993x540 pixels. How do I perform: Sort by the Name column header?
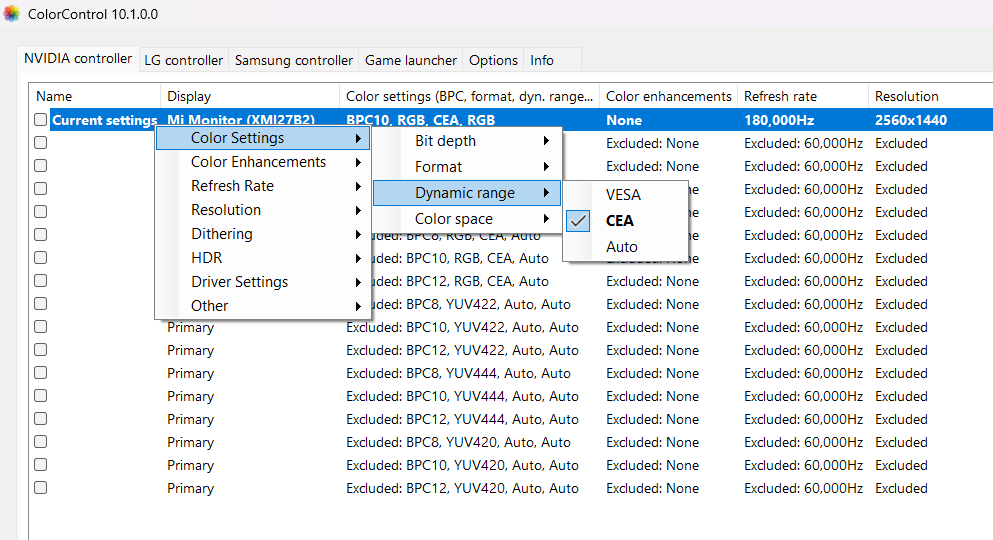(94, 96)
